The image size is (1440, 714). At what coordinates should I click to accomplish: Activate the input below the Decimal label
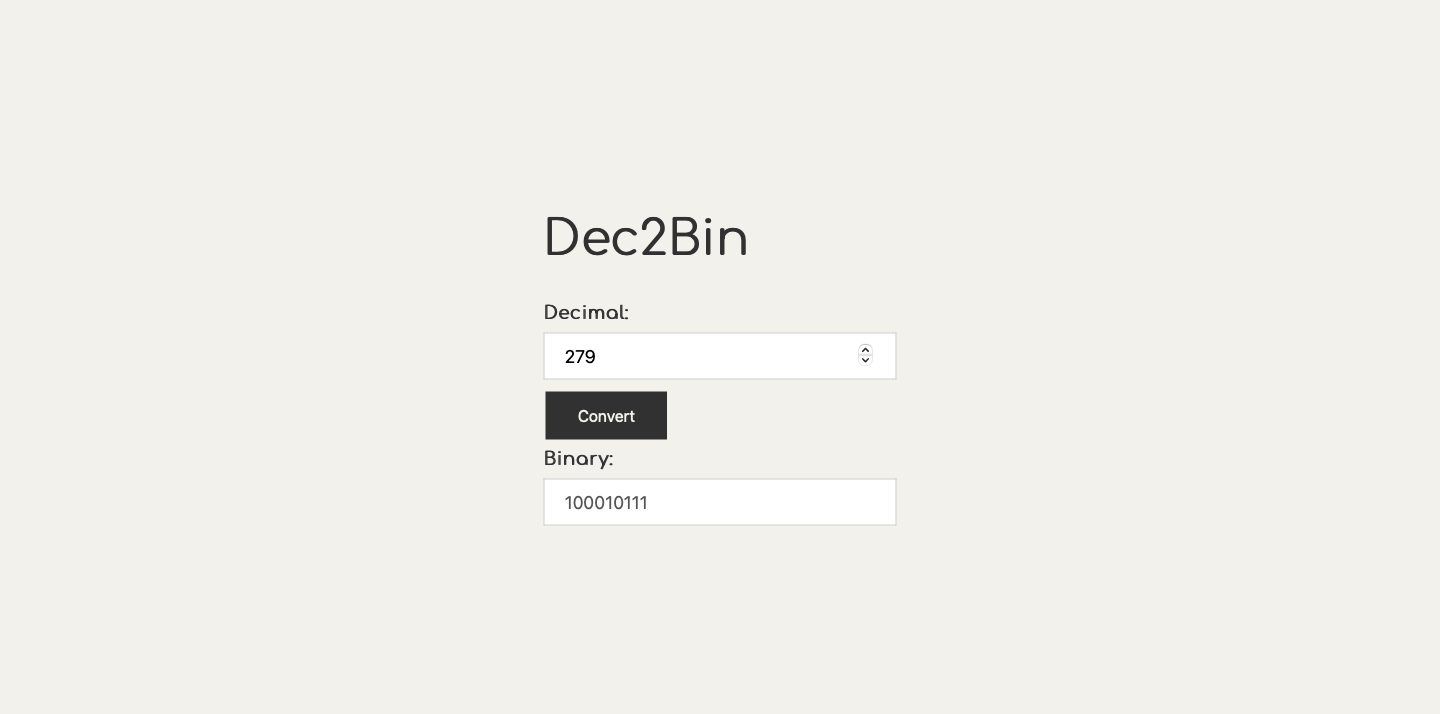coord(720,356)
